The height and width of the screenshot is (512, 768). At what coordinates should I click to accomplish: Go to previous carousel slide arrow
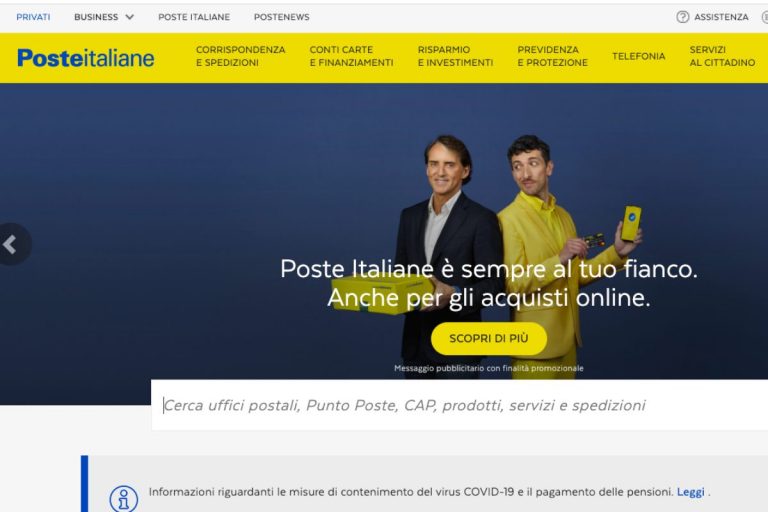pyautogui.click(x=11, y=244)
